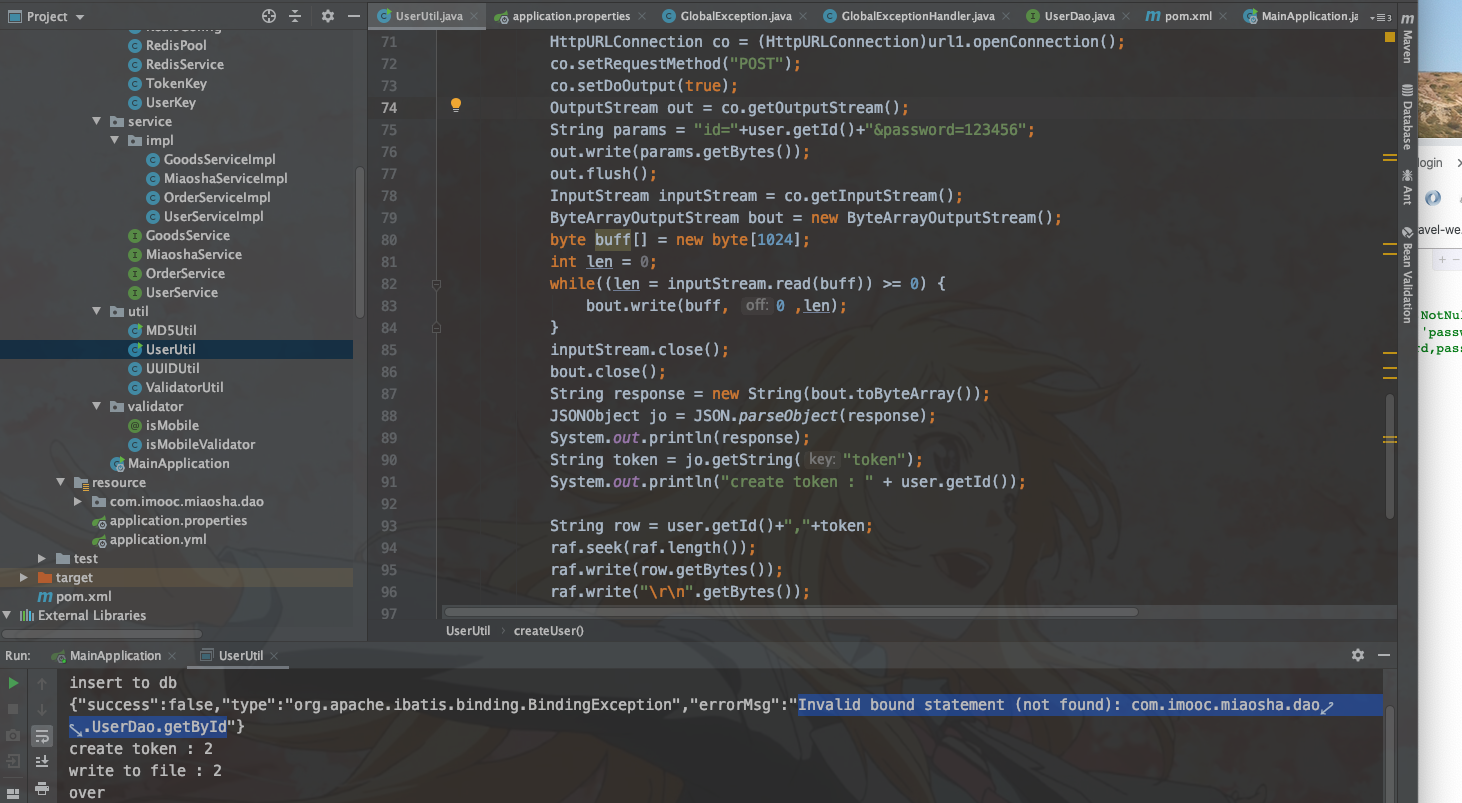
Task: Switch to the MainApplication run tab
Action: (x=115, y=656)
